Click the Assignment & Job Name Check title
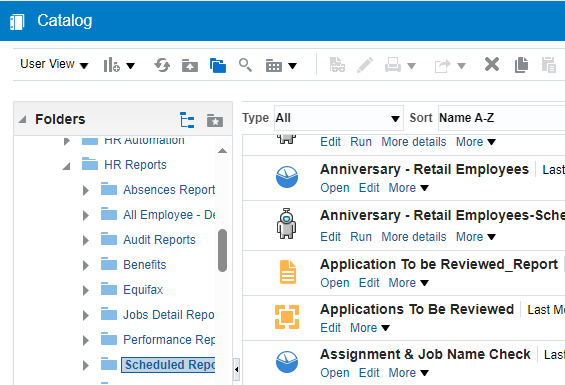565x385 pixels. click(425, 354)
